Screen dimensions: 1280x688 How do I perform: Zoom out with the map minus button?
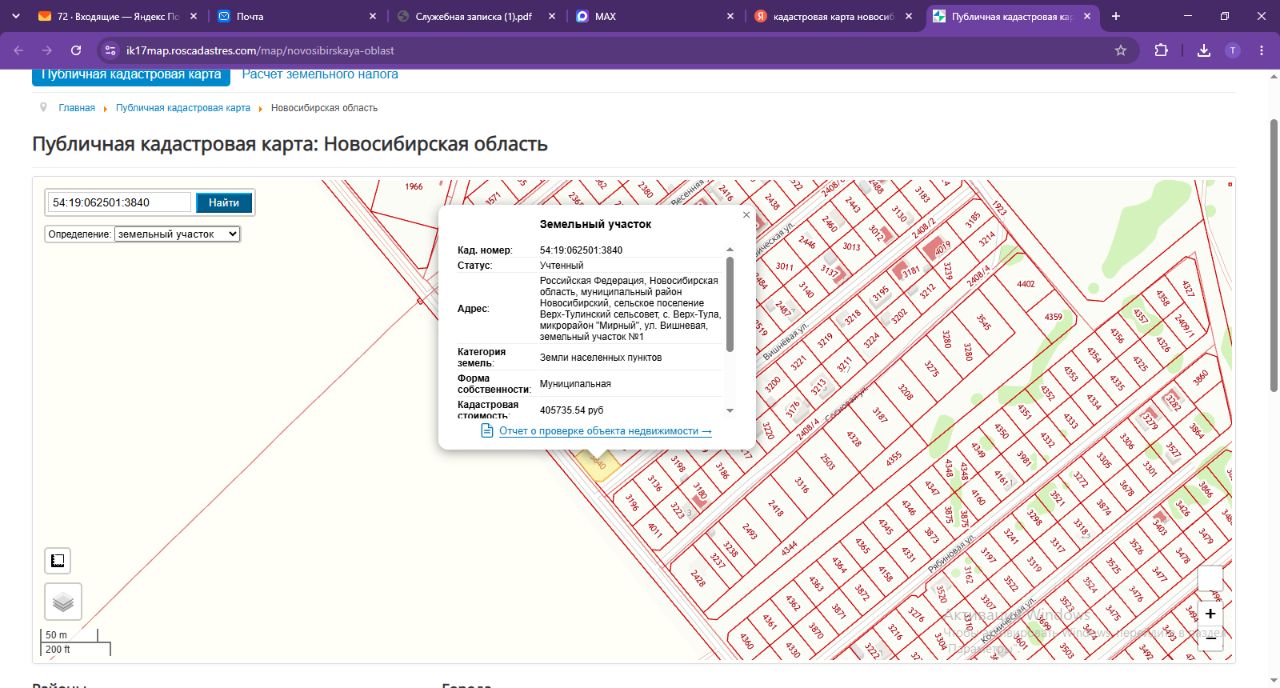(1210, 639)
